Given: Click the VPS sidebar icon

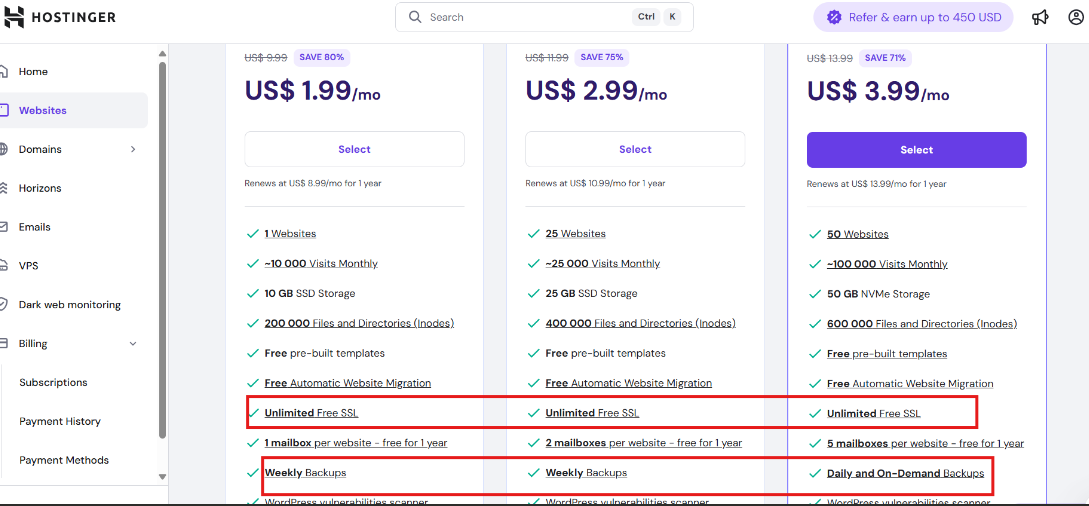Looking at the screenshot, I should (x=3, y=266).
